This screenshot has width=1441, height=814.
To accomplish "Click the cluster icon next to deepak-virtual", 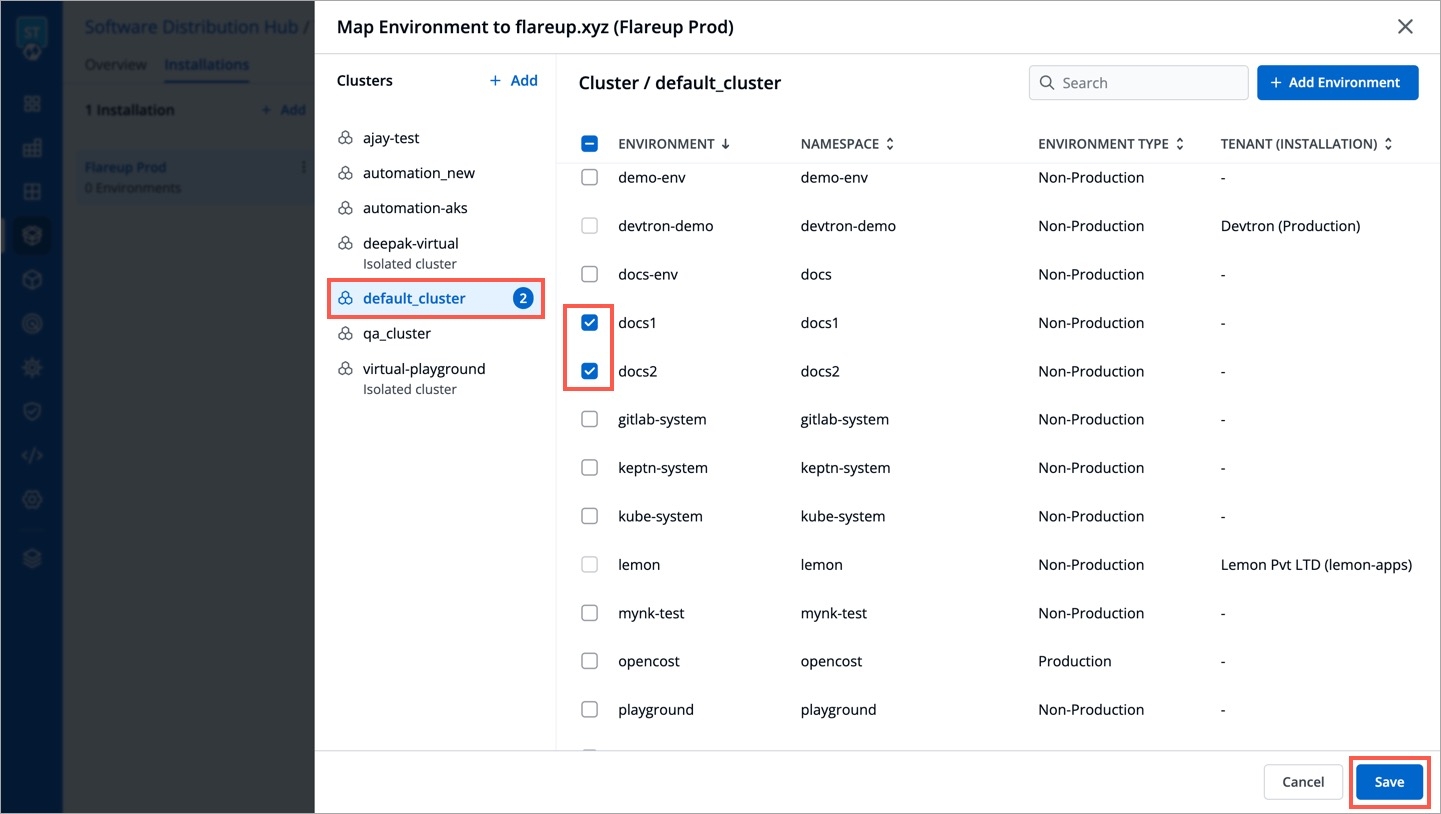I will coord(345,243).
